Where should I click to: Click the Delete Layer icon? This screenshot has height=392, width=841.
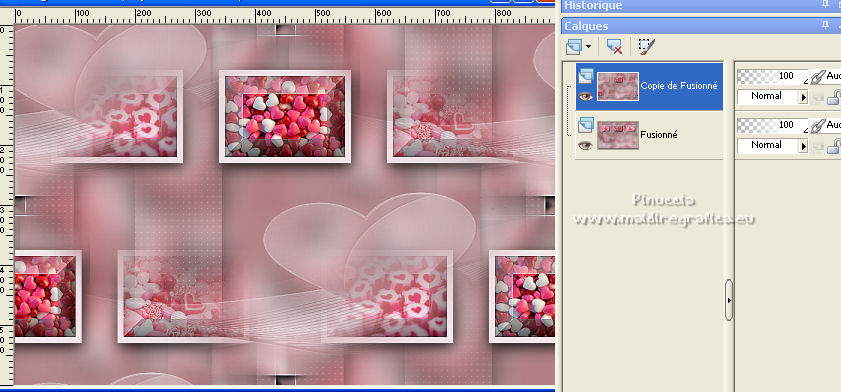click(614, 47)
